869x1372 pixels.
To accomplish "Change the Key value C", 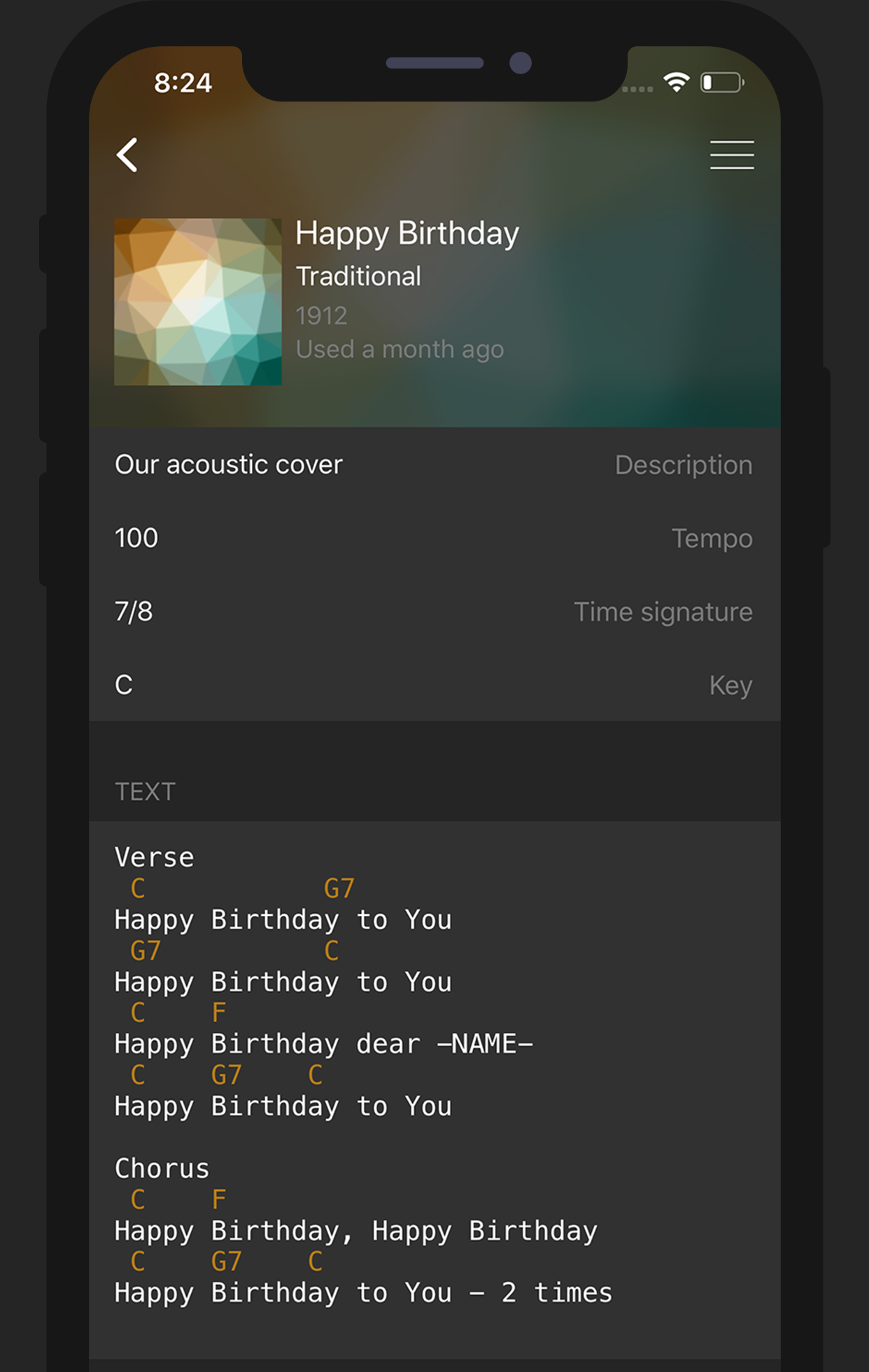I will click(x=434, y=685).
